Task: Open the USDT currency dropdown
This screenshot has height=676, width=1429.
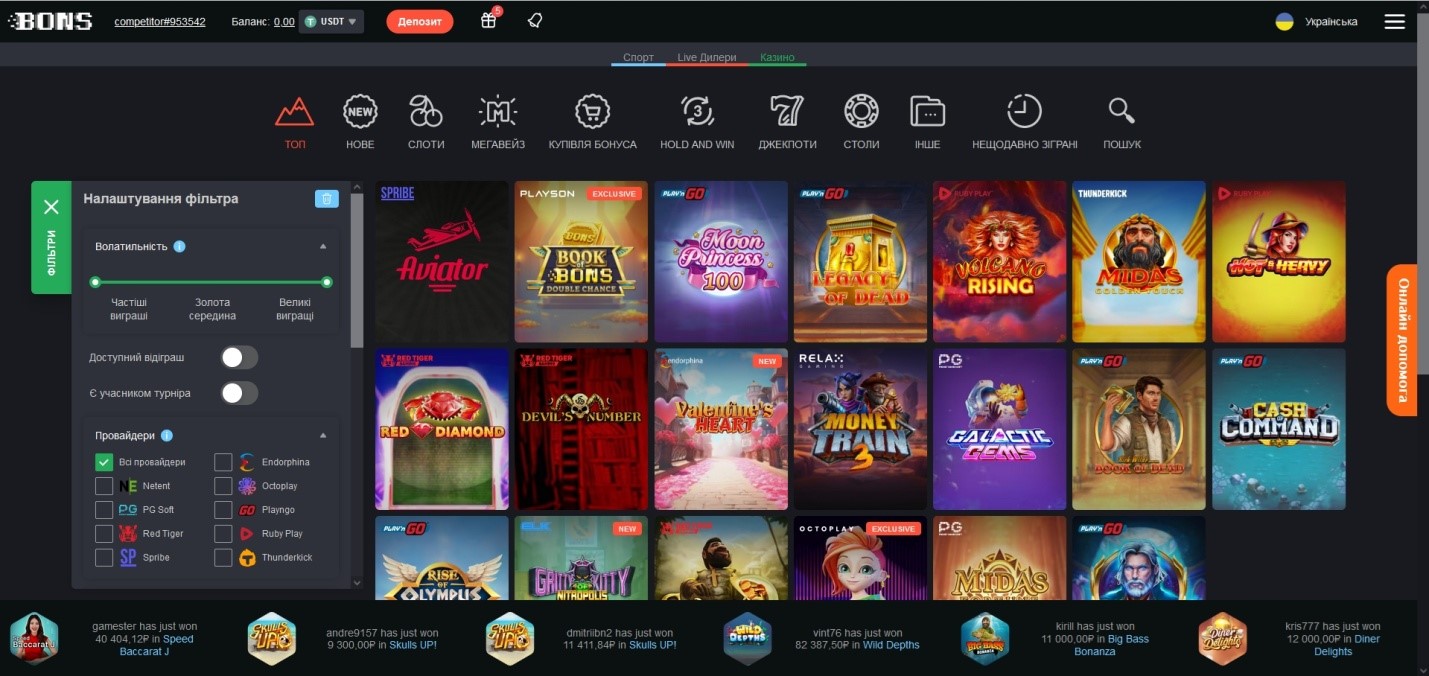Action: point(331,22)
